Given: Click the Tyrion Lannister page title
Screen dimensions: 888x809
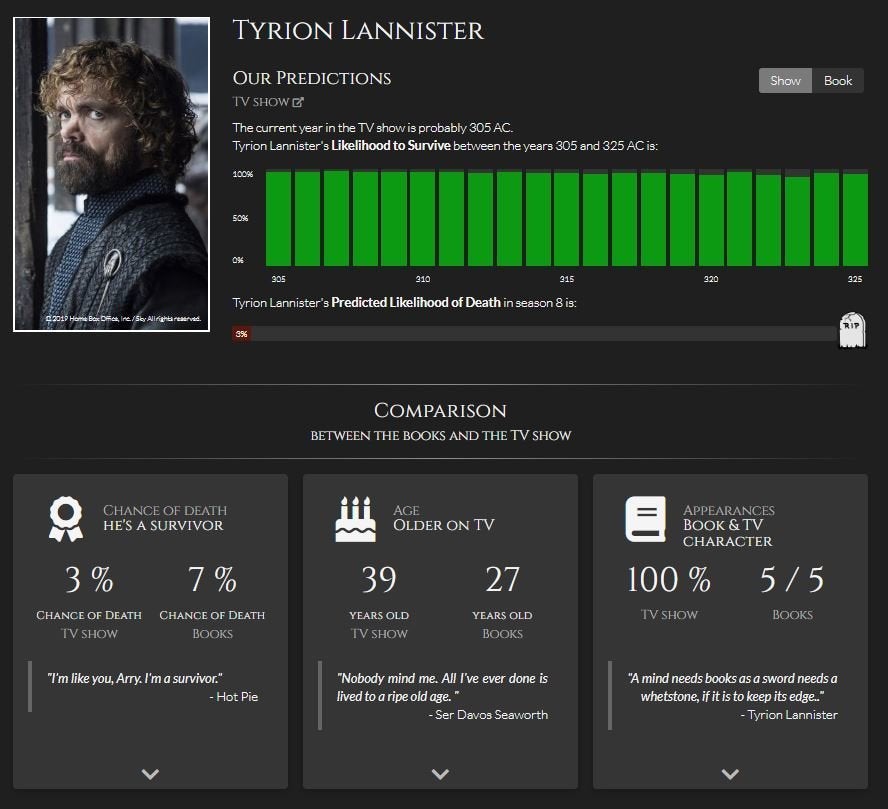Looking at the screenshot, I should 358,30.
